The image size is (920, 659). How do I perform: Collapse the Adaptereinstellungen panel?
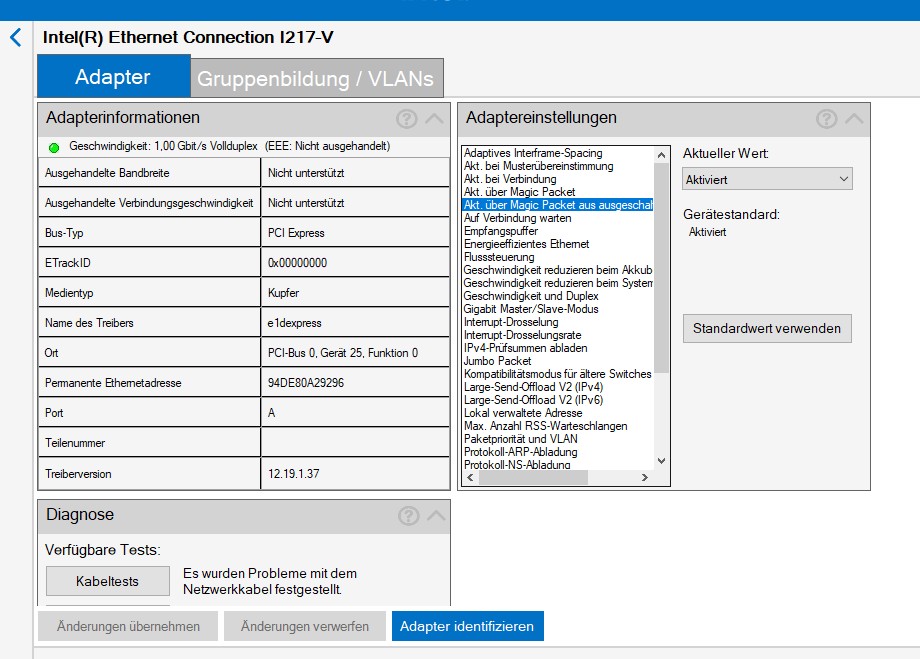854,119
